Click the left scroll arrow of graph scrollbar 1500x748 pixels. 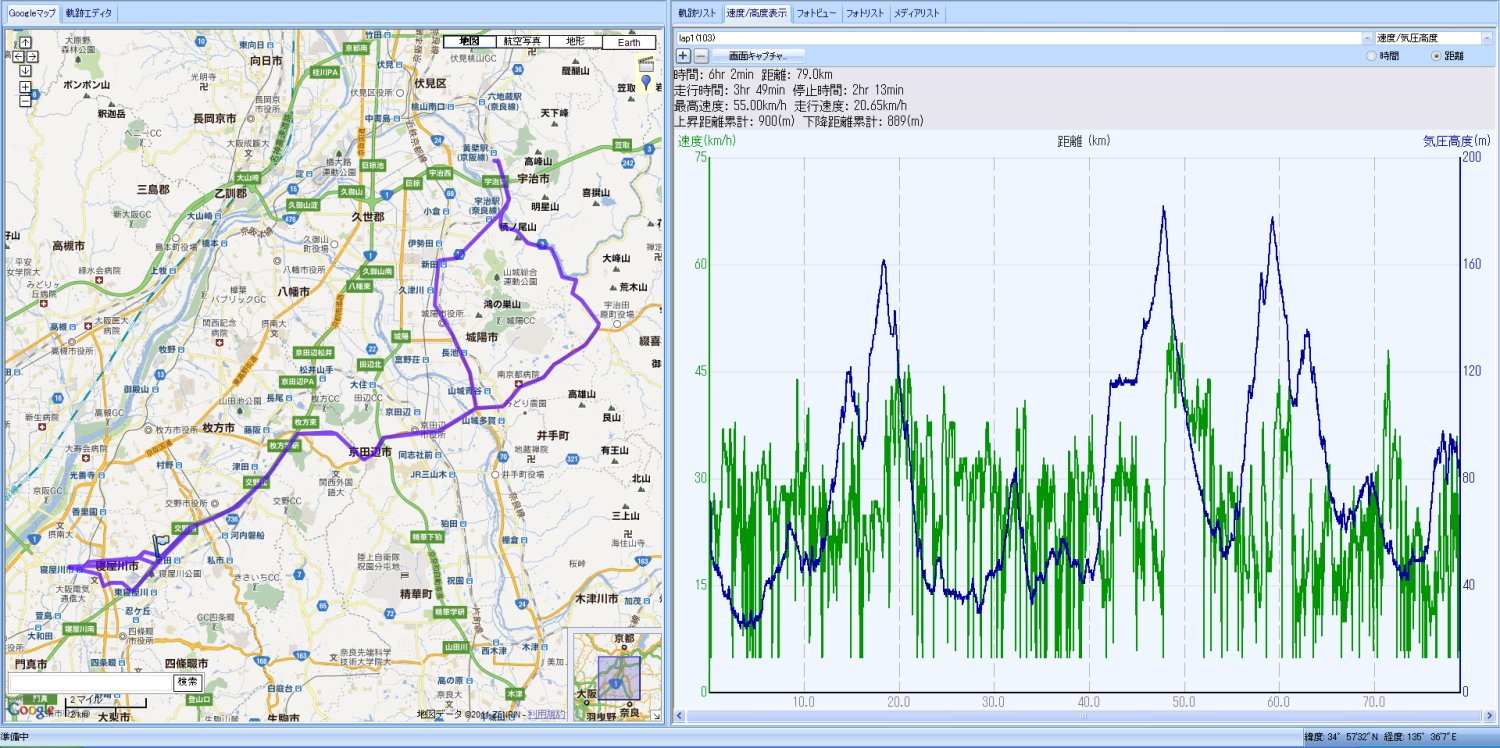[x=681, y=717]
